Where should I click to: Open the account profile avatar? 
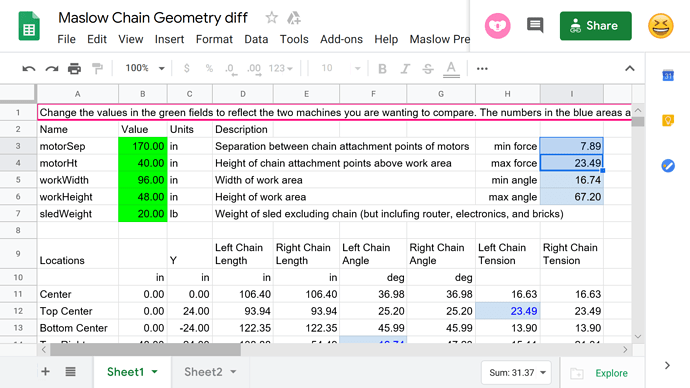(661, 26)
